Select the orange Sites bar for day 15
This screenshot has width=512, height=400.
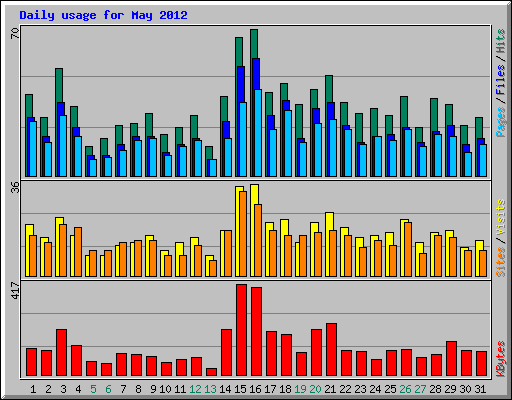pos(243,234)
